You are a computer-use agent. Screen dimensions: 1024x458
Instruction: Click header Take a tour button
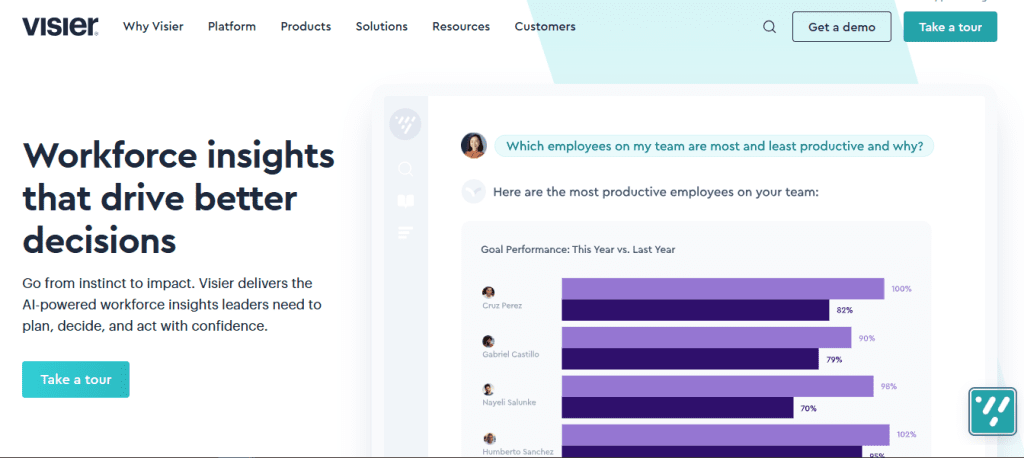tap(950, 27)
